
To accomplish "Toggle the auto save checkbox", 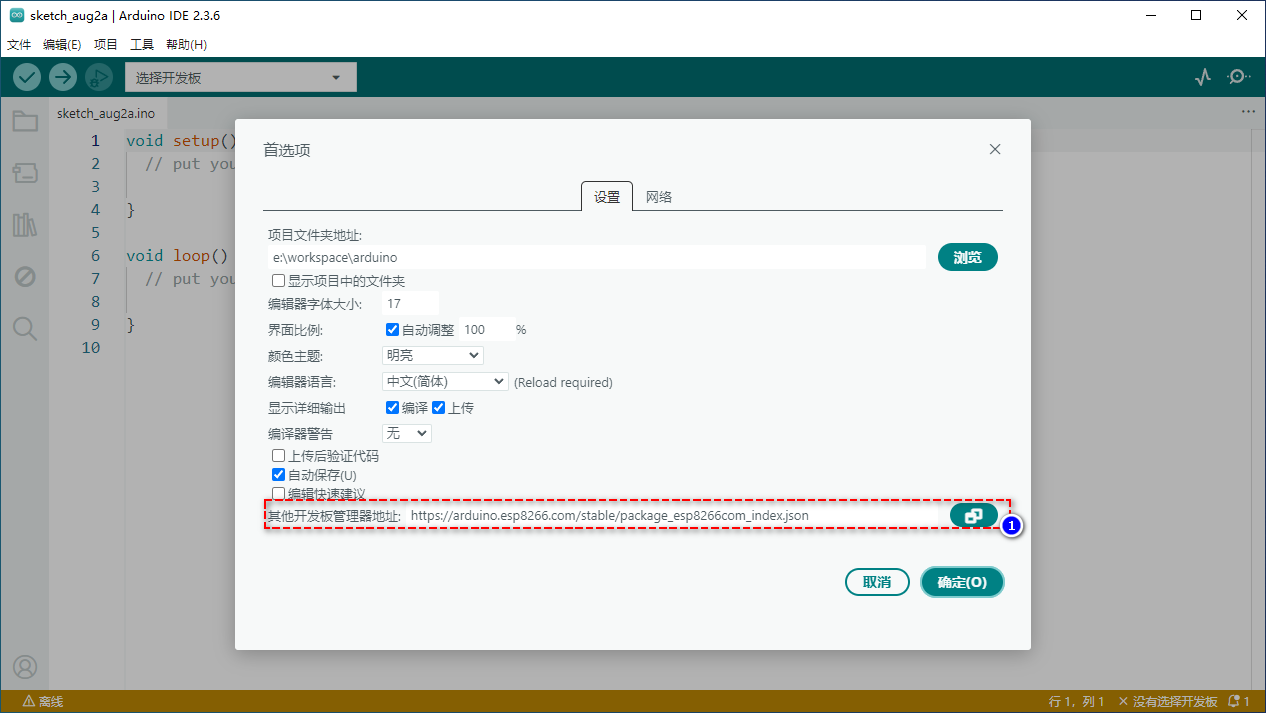I will [x=279, y=475].
